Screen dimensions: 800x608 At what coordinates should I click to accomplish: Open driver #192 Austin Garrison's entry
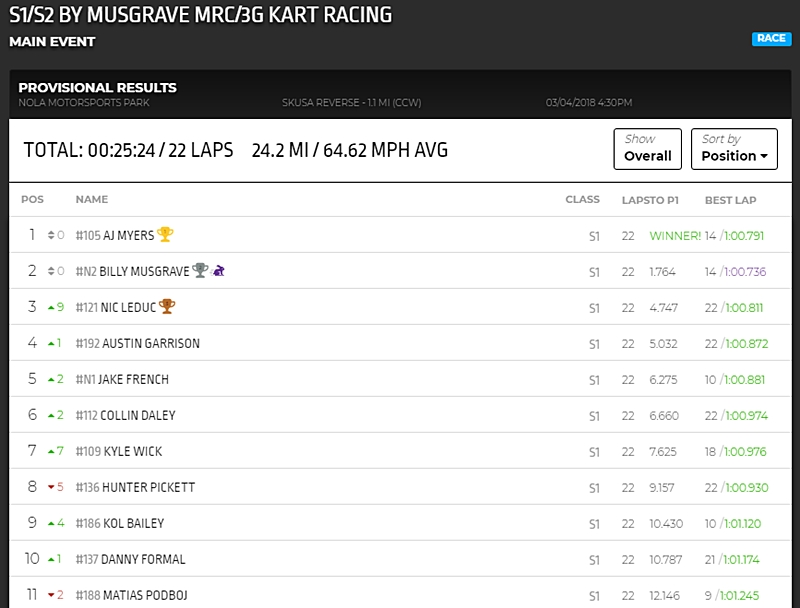pos(138,343)
